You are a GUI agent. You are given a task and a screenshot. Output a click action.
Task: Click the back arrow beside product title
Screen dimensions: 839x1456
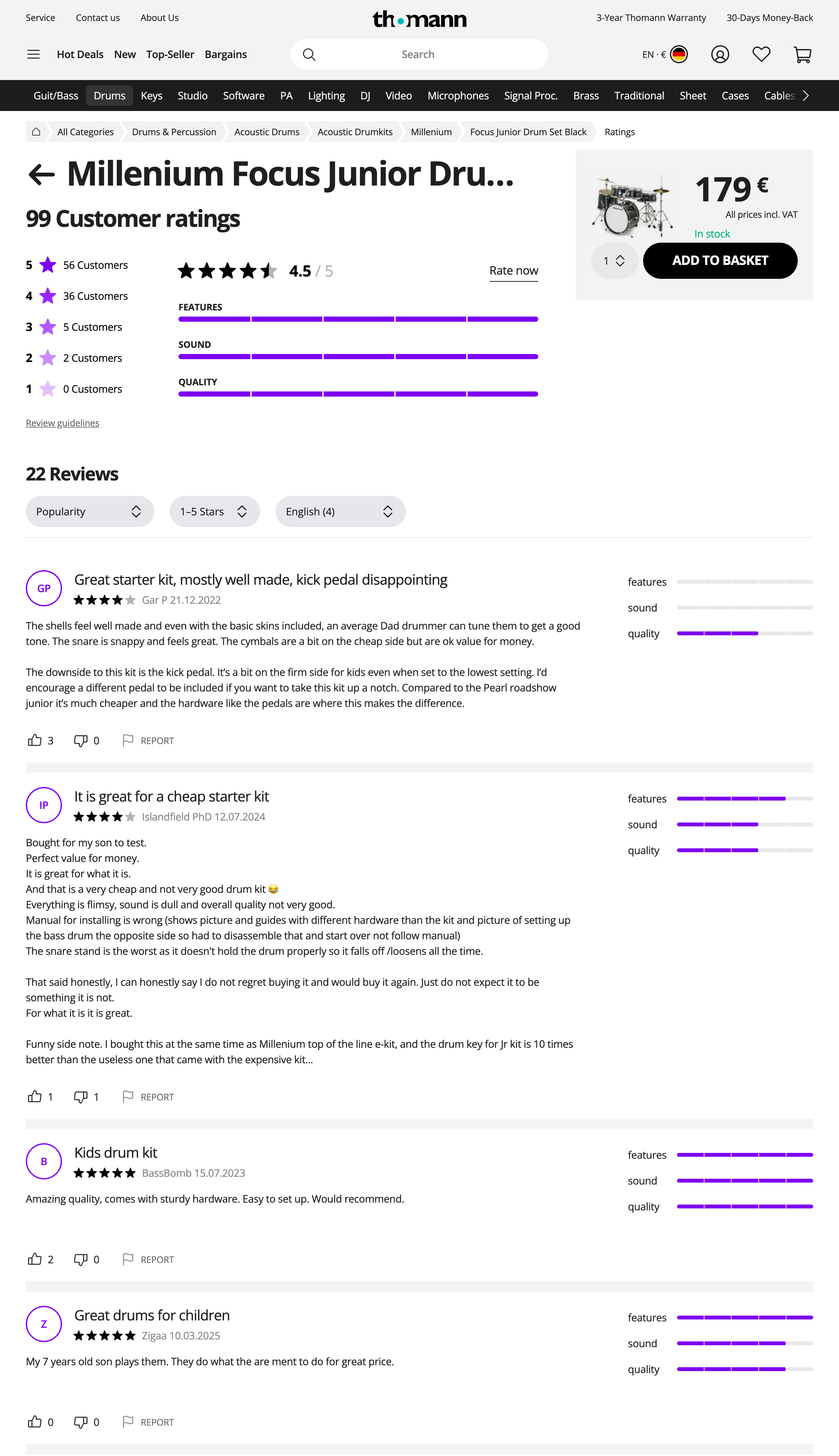pos(42,174)
